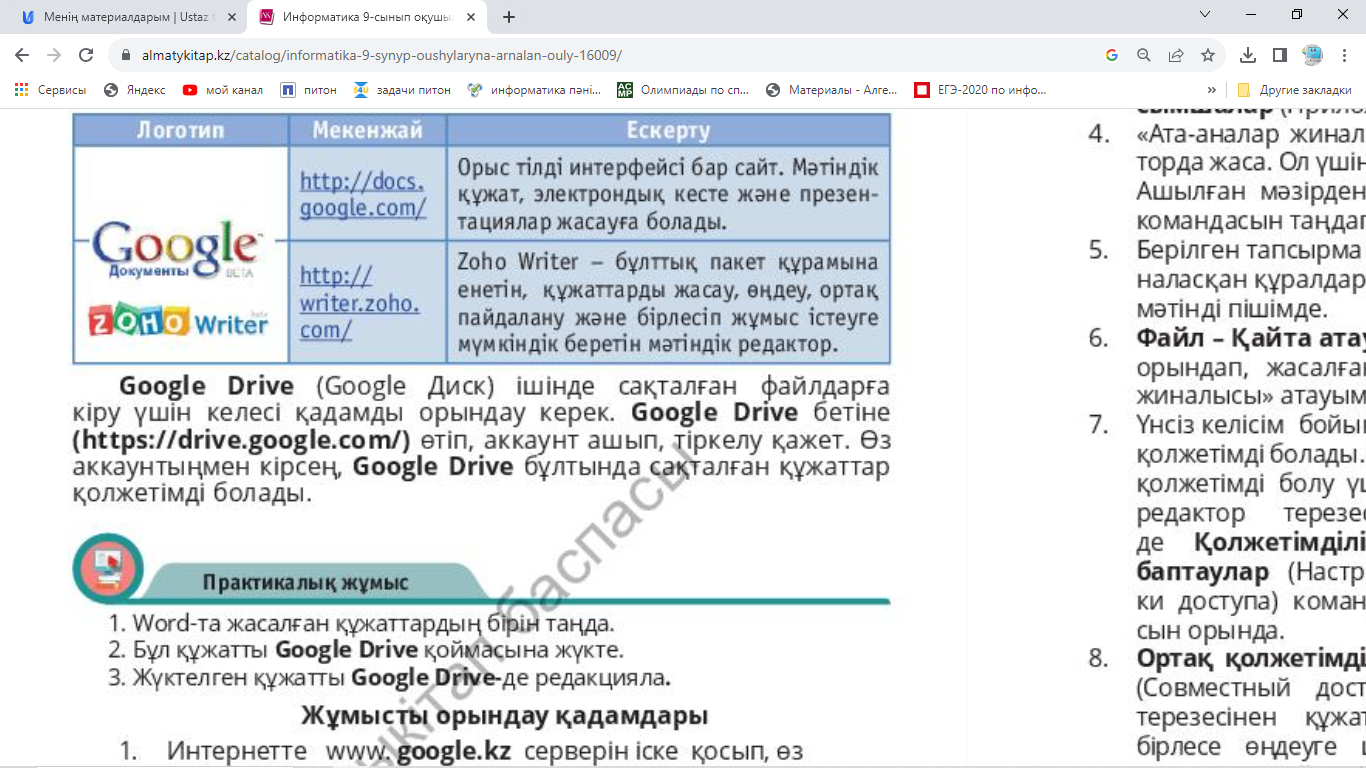Viewport: 1366px width, 768px height.
Task: Click the Практикалық жұмыс heading
Action: pyautogui.click(x=305, y=583)
